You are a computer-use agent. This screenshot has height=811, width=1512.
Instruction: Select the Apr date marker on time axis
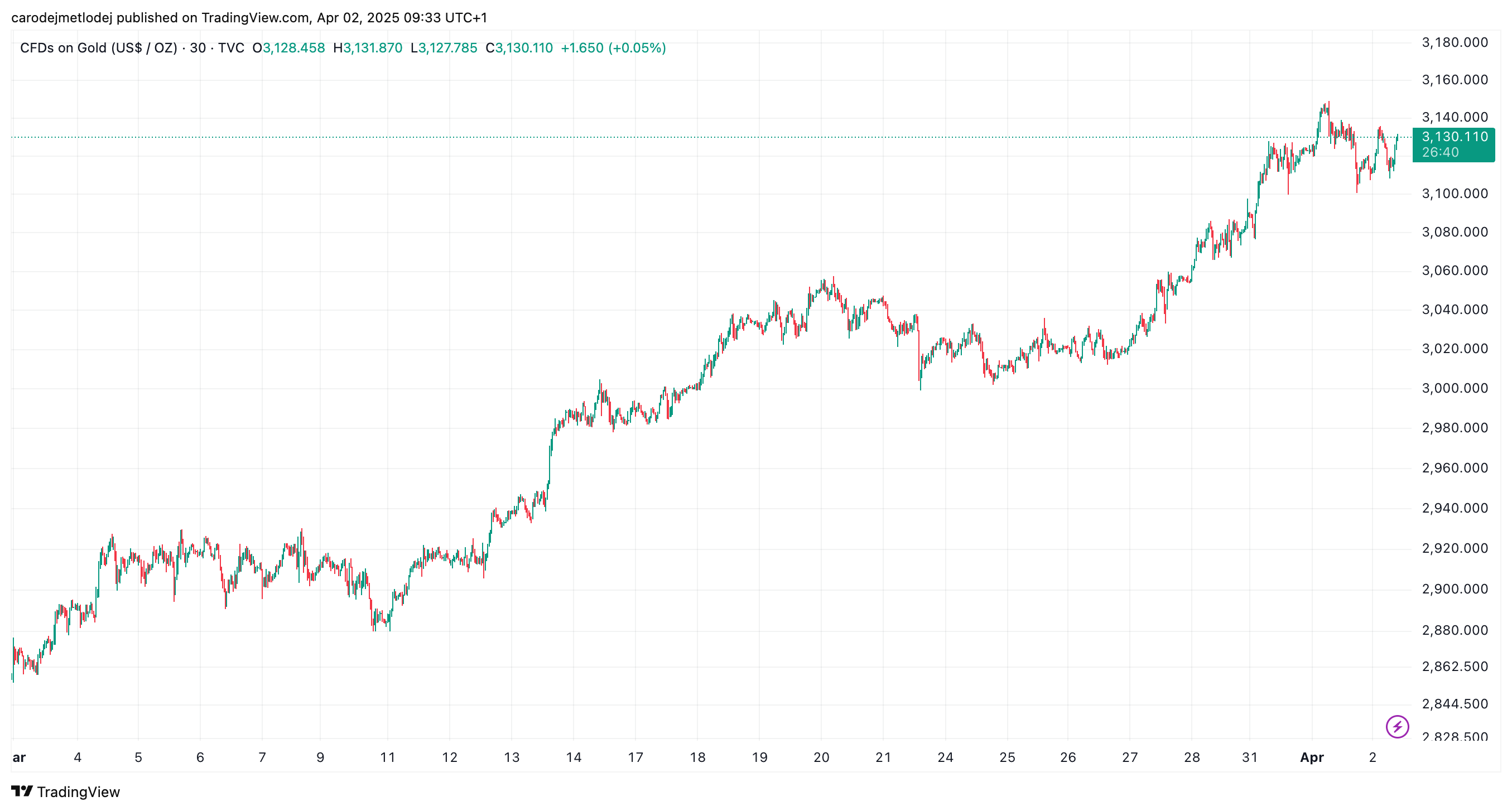point(1312,757)
